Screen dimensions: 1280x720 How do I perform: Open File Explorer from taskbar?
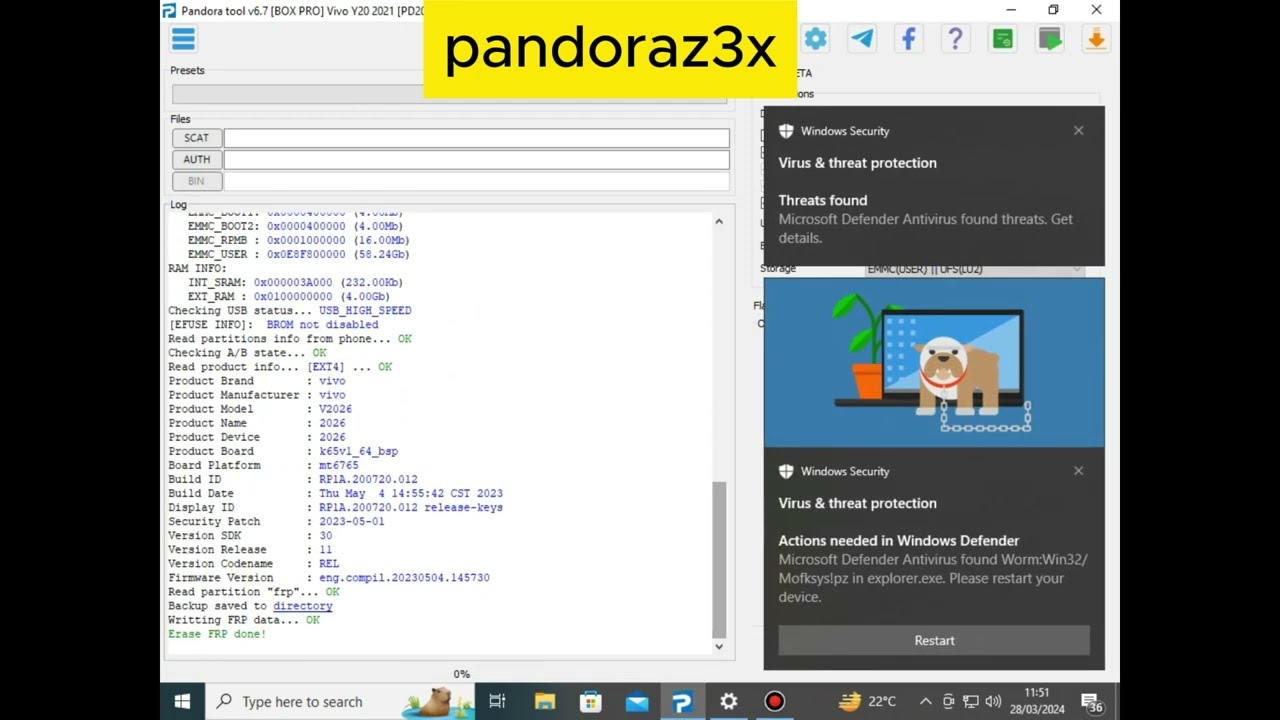pos(544,702)
